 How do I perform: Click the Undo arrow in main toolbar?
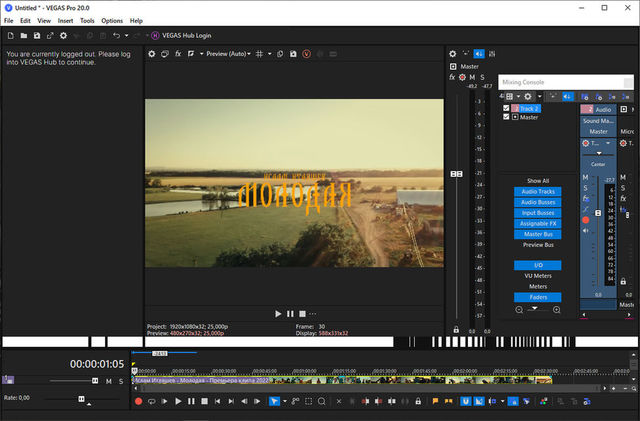pos(116,35)
